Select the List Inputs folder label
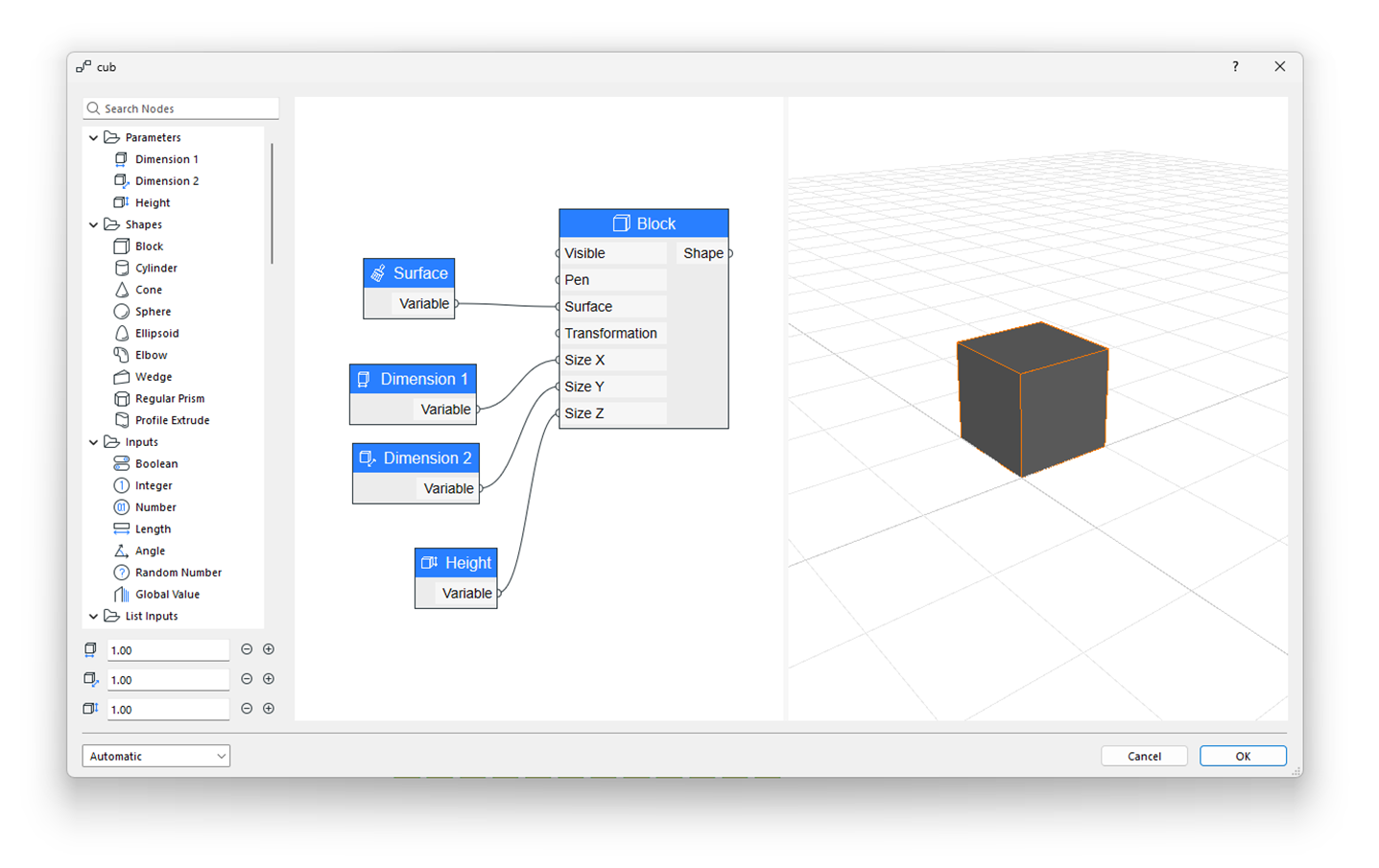Screen dimensions: 1379x868 point(152,617)
